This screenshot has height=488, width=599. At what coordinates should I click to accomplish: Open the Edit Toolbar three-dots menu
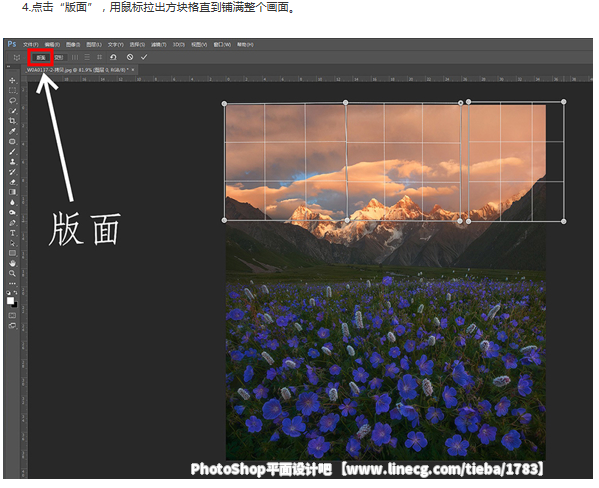12,284
